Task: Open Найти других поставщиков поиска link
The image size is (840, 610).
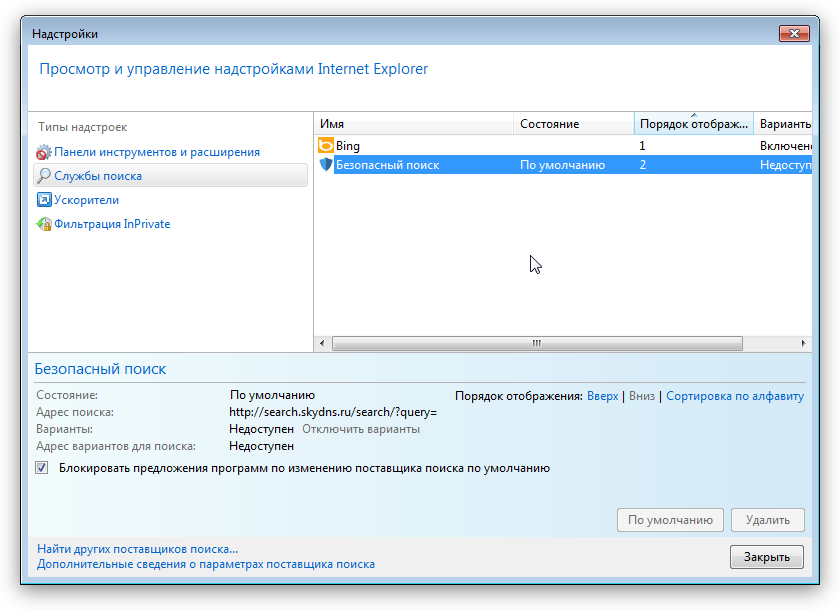Action: [x=137, y=549]
